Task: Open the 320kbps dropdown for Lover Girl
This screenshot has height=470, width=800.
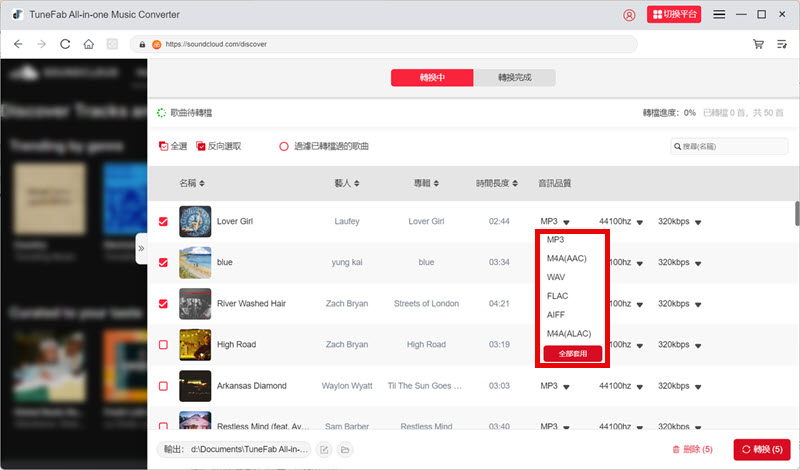Action: [680, 221]
